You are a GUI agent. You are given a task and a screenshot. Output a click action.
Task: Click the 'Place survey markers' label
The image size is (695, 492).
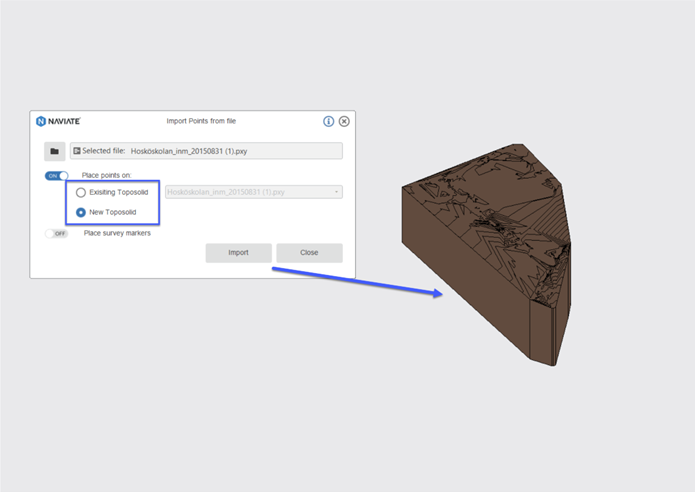(x=117, y=233)
